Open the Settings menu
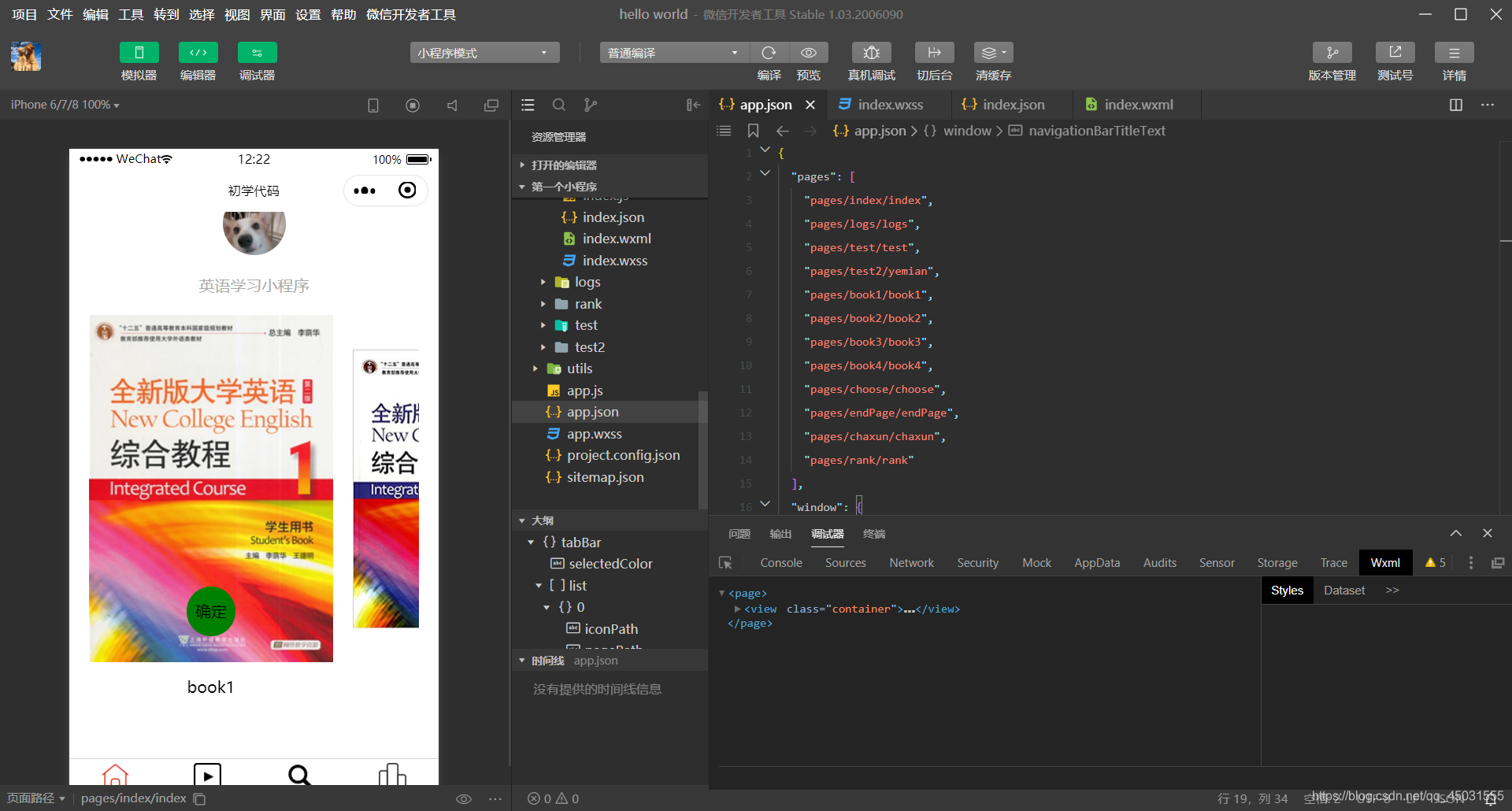 (308, 14)
